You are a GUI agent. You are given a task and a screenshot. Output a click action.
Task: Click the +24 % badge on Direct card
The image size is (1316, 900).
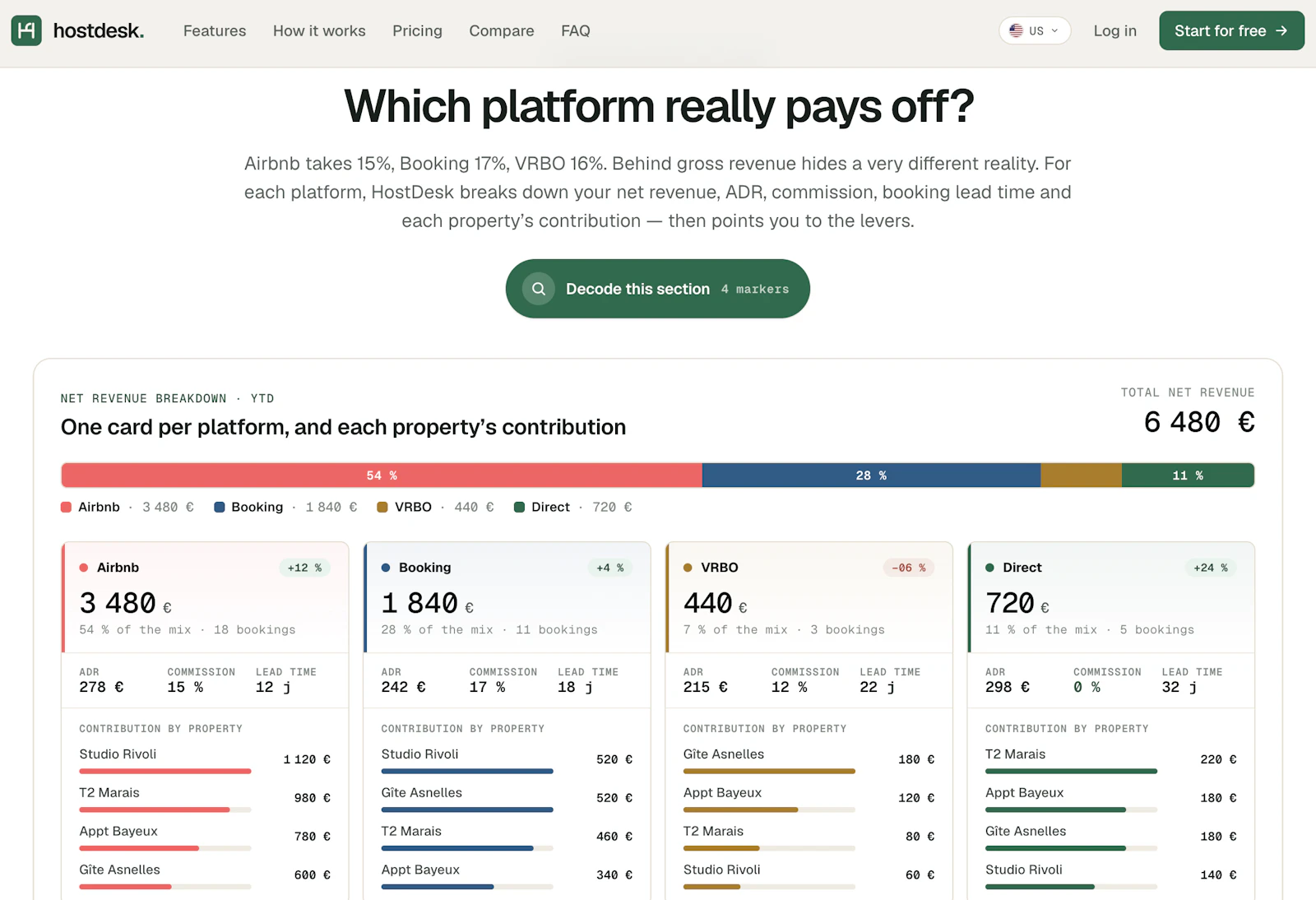[1211, 568]
